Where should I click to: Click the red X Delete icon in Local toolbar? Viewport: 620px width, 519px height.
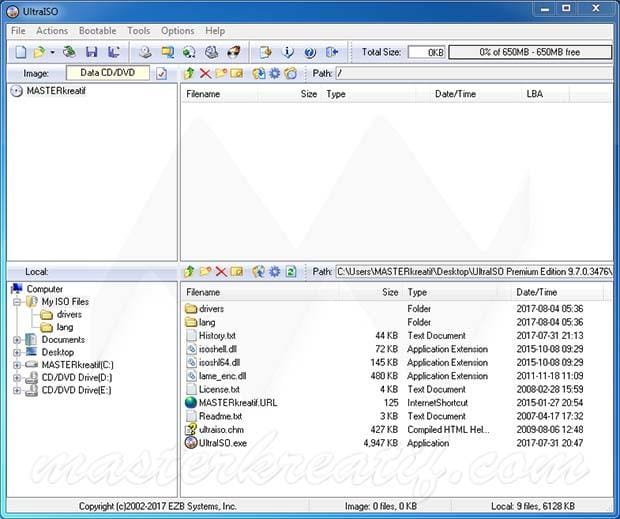click(x=221, y=272)
